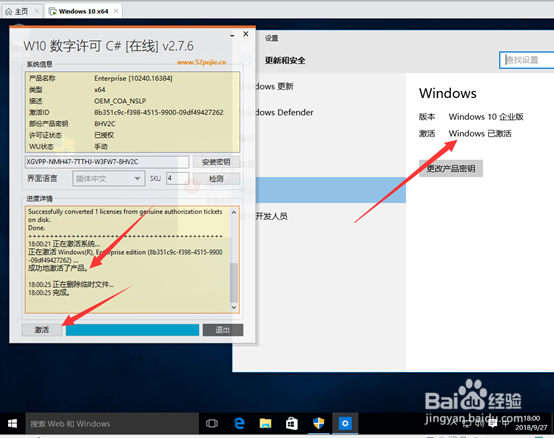Screen dimensions: 554x438
Task: Click the x64 type value
Action: pyautogui.click(x=100, y=90)
